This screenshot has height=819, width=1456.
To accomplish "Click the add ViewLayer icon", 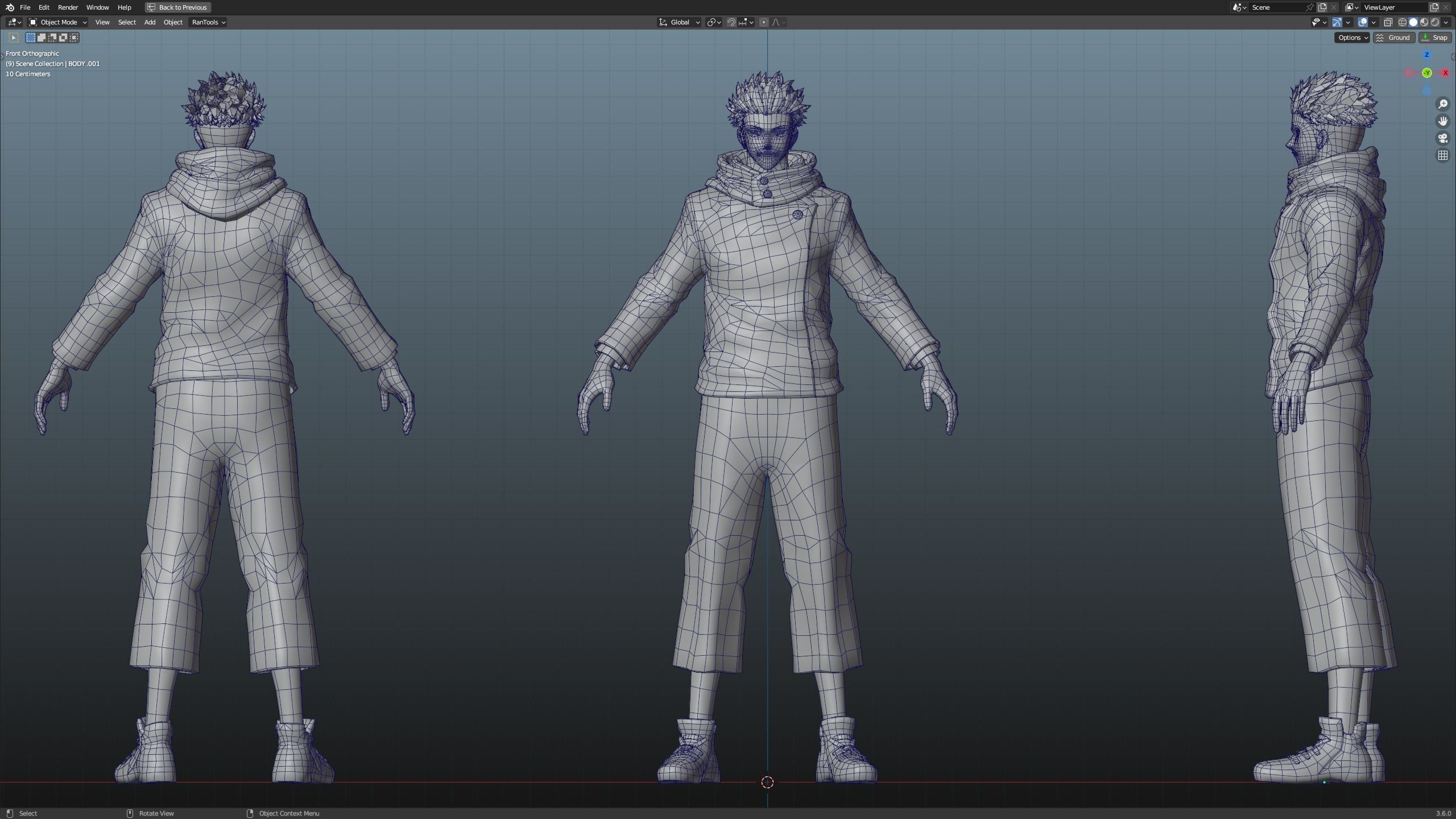I will [1434, 7].
